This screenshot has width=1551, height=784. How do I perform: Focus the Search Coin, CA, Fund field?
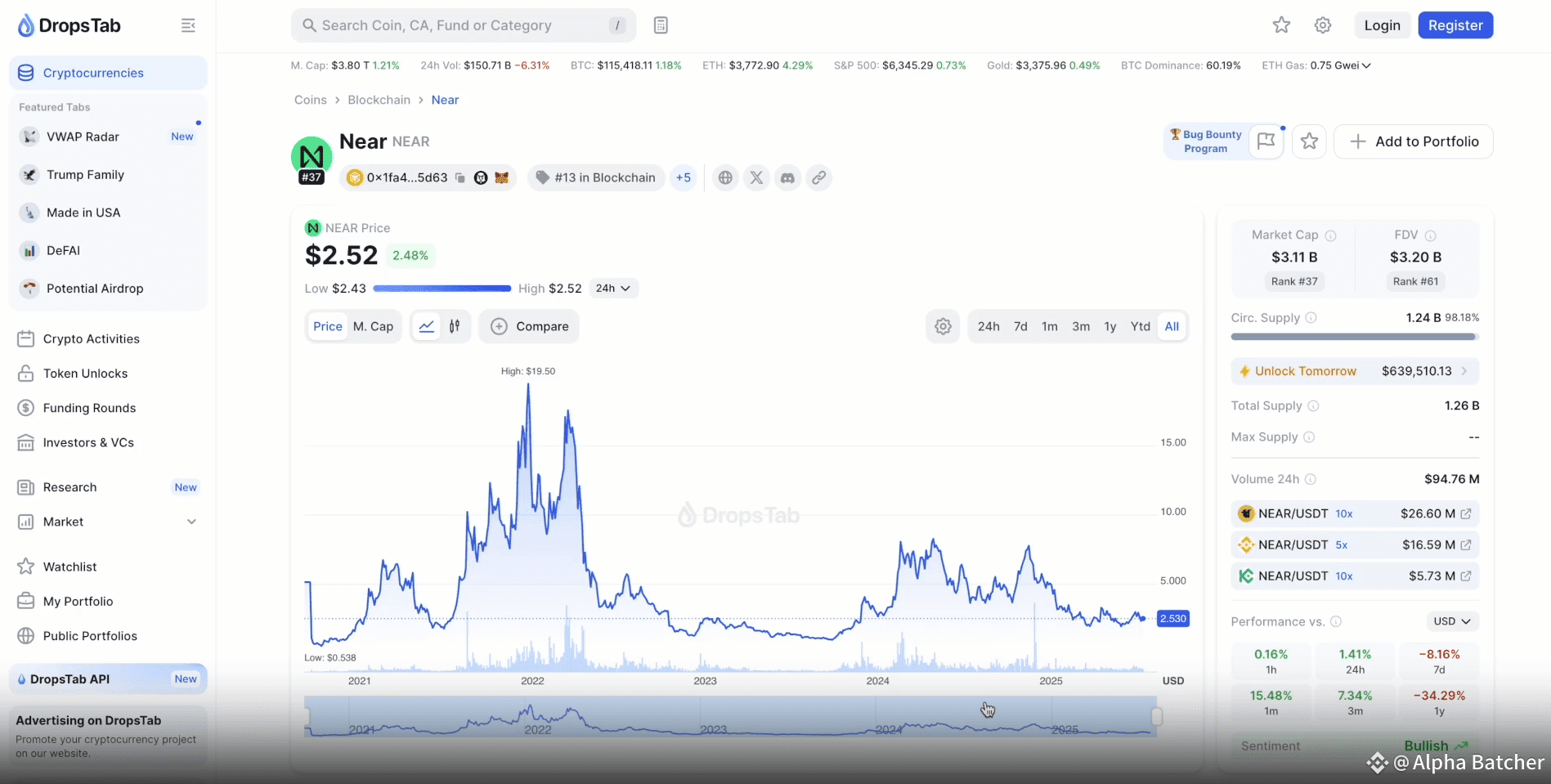464,25
